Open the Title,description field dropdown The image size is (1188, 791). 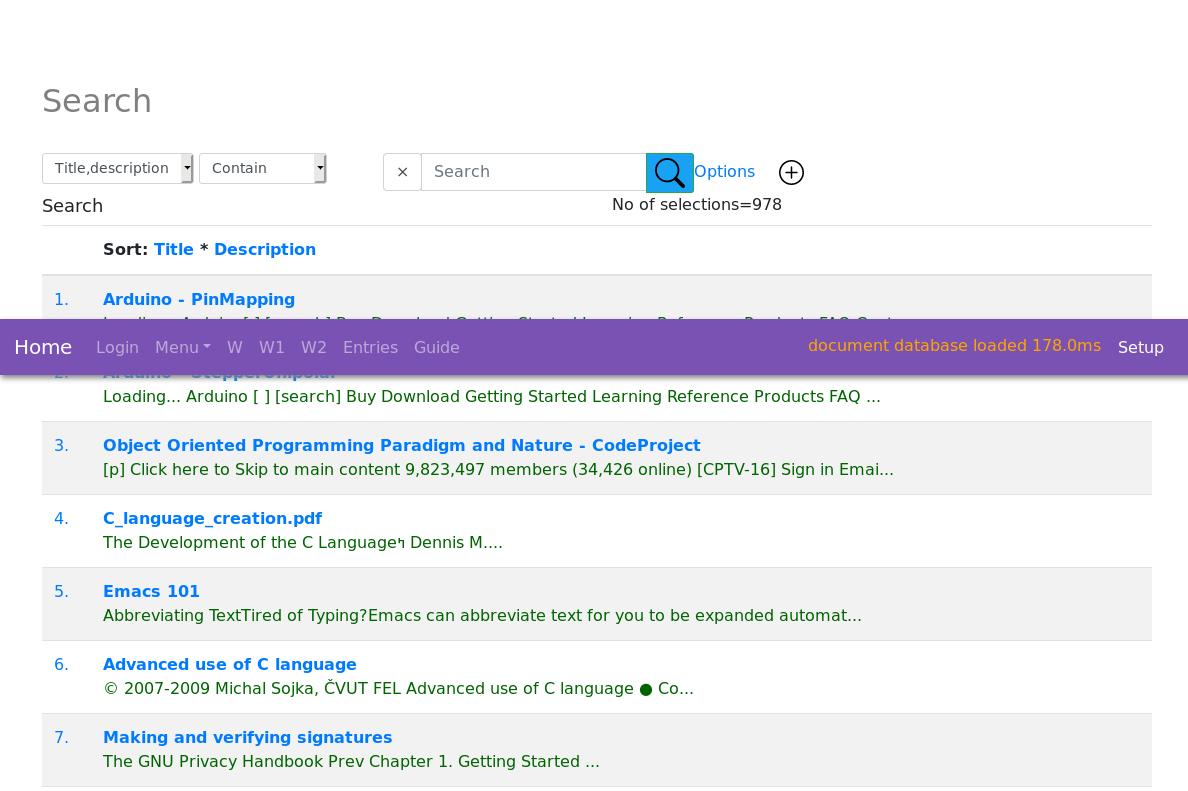[x=117, y=168]
